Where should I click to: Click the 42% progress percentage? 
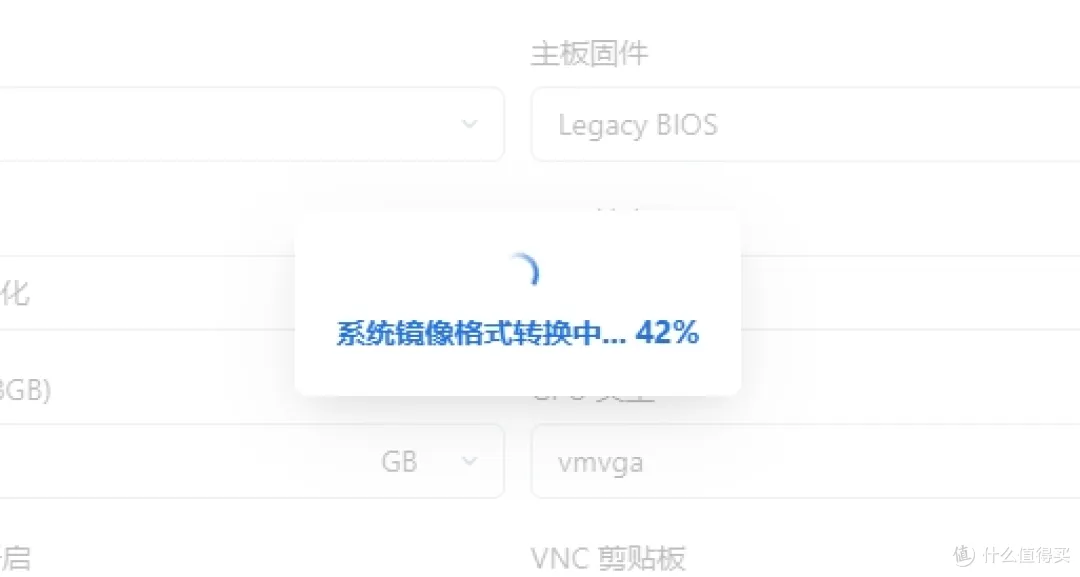pyautogui.click(x=667, y=333)
